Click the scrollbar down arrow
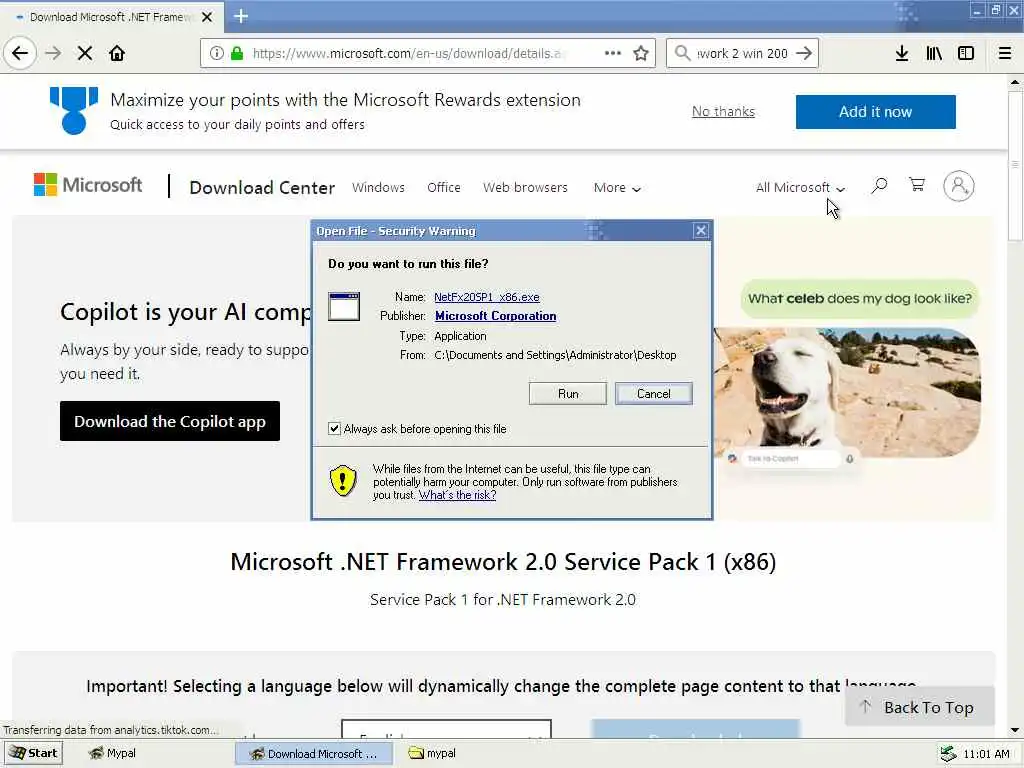The width and height of the screenshot is (1024, 768). click(x=1015, y=730)
